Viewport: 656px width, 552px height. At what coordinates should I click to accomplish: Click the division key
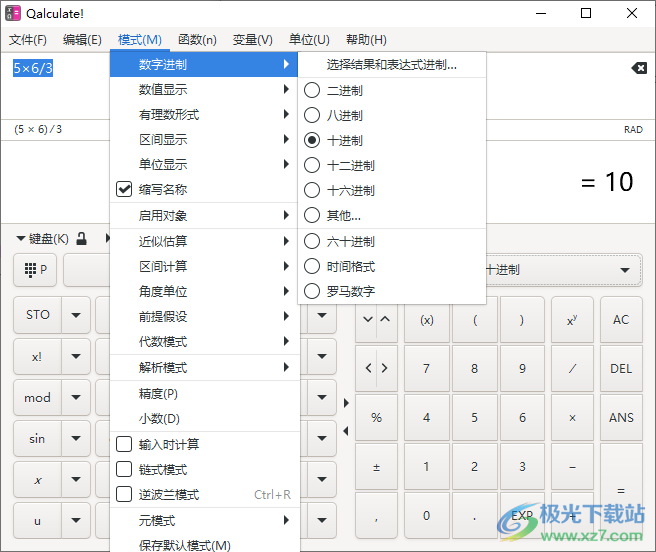click(572, 368)
